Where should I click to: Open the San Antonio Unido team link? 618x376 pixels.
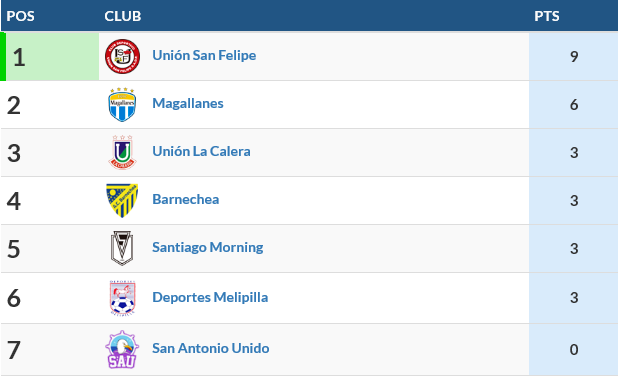coord(211,348)
